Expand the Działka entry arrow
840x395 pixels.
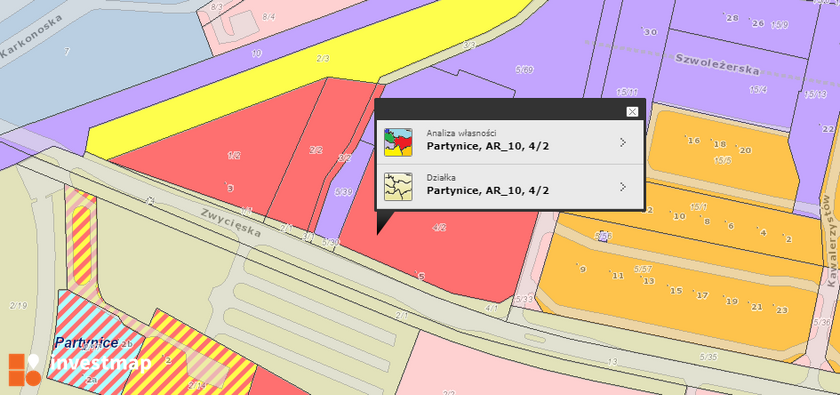[x=622, y=187]
